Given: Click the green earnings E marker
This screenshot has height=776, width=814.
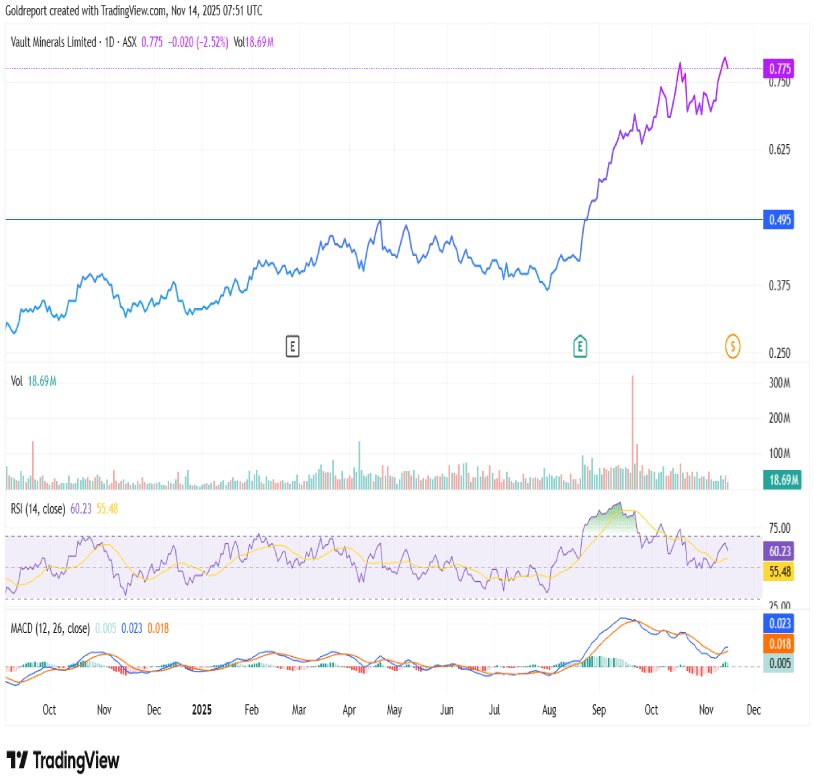Looking at the screenshot, I should tap(579, 346).
